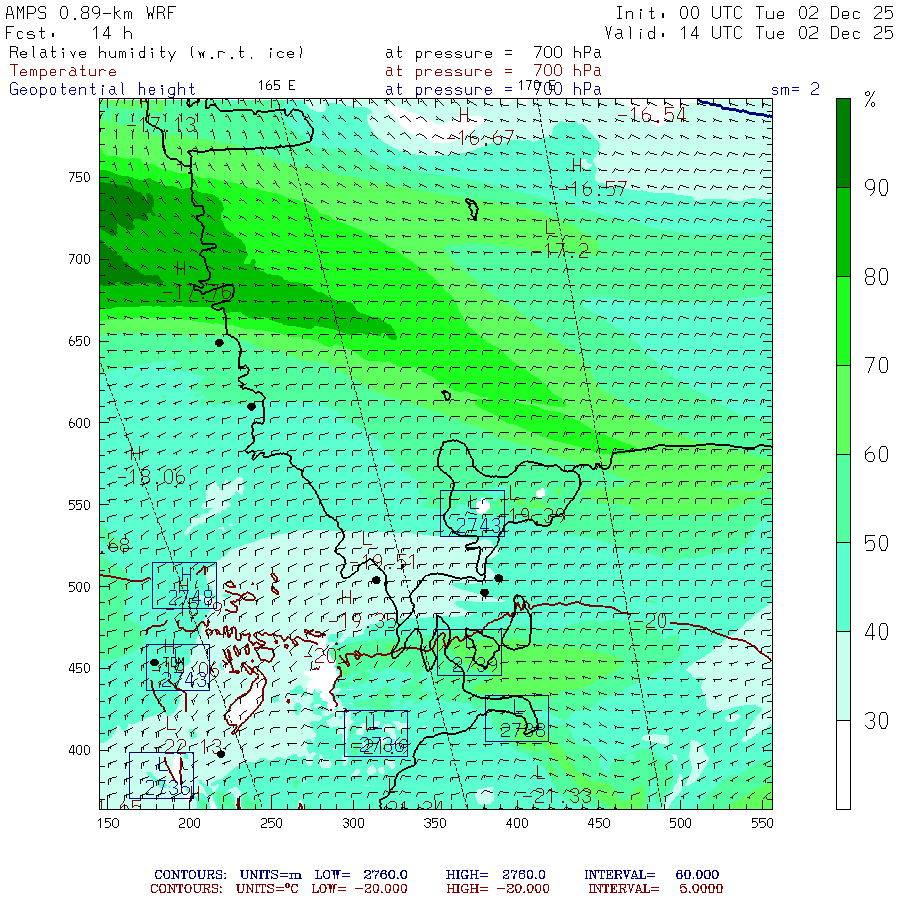Click the 'Fcst: 14 h' forecast label

click(x=69, y=33)
